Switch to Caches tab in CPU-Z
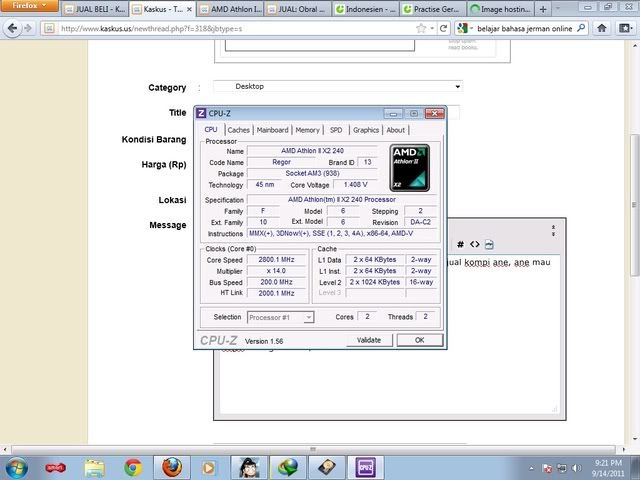The width and height of the screenshot is (640, 480). 238,130
